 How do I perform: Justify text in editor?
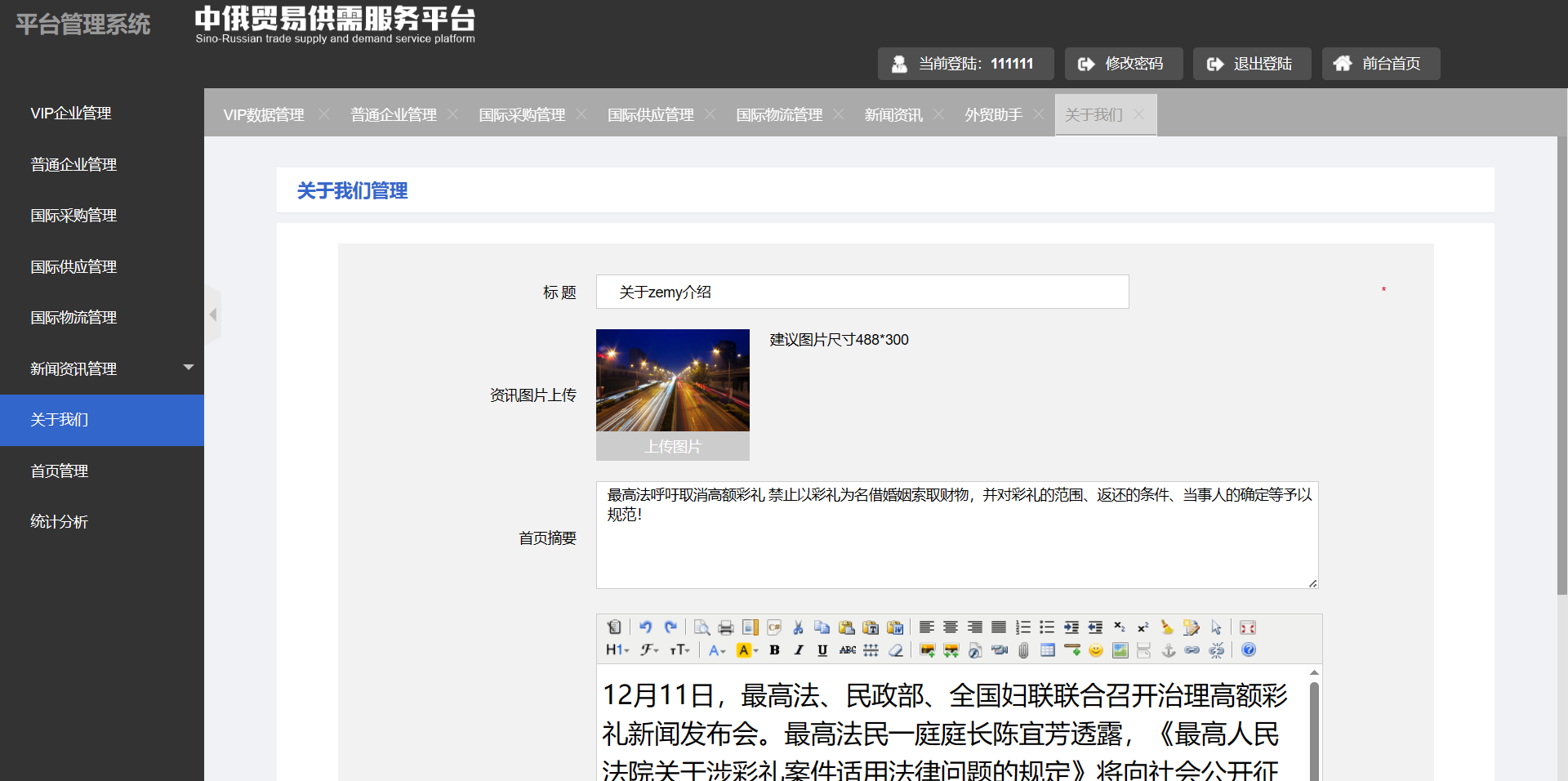click(999, 627)
